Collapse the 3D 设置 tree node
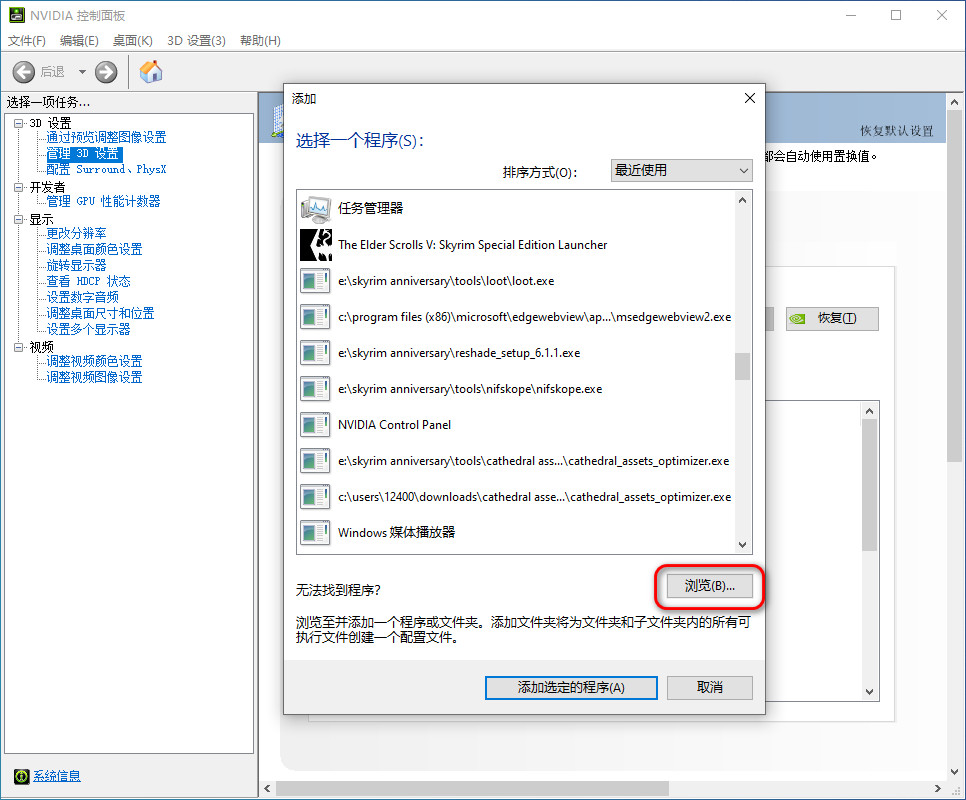This screenshot has height=800, width=966. tap(18, 123)
